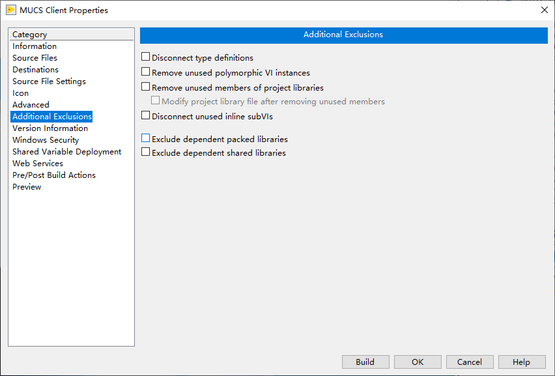Image resolution: width=555 pixels, height=376 pixels.
Task: Enable Disconnect unused inline subVIs
Action: [x=145, y=115]
